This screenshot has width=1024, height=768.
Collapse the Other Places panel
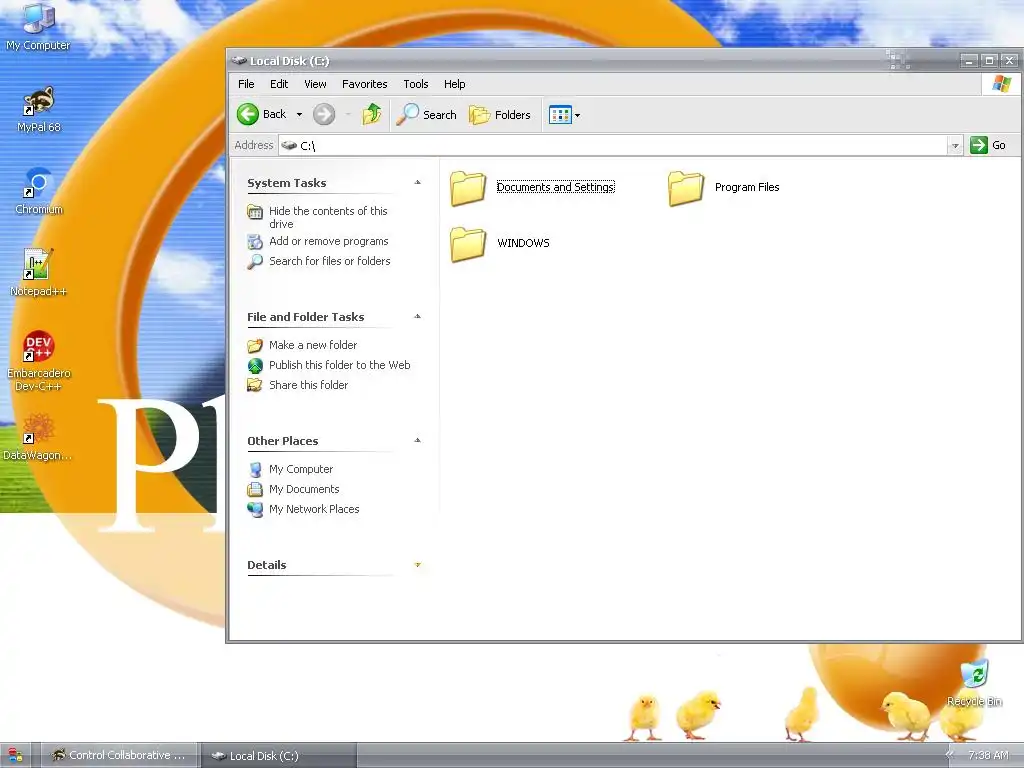(x=417, y=441)
